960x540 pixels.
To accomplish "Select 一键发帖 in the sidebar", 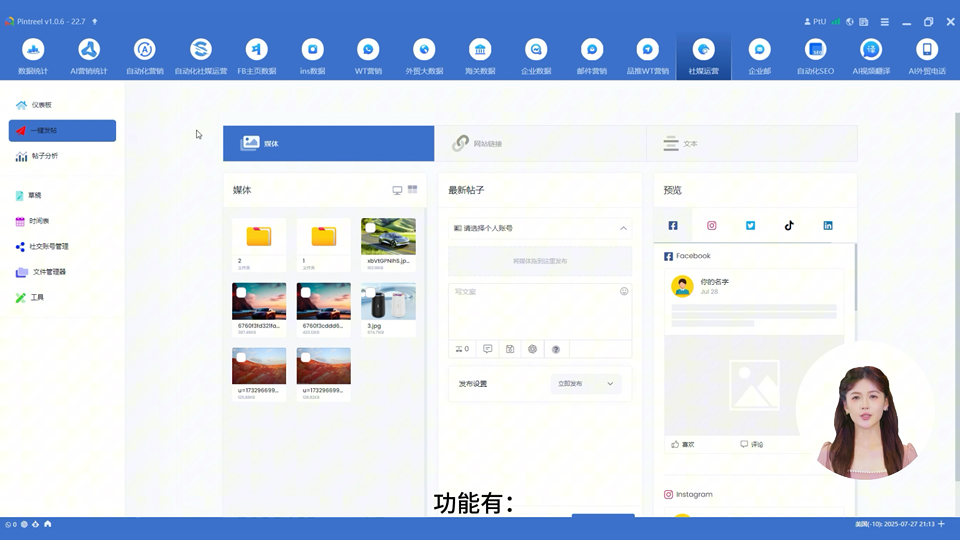I will [62, 130].
